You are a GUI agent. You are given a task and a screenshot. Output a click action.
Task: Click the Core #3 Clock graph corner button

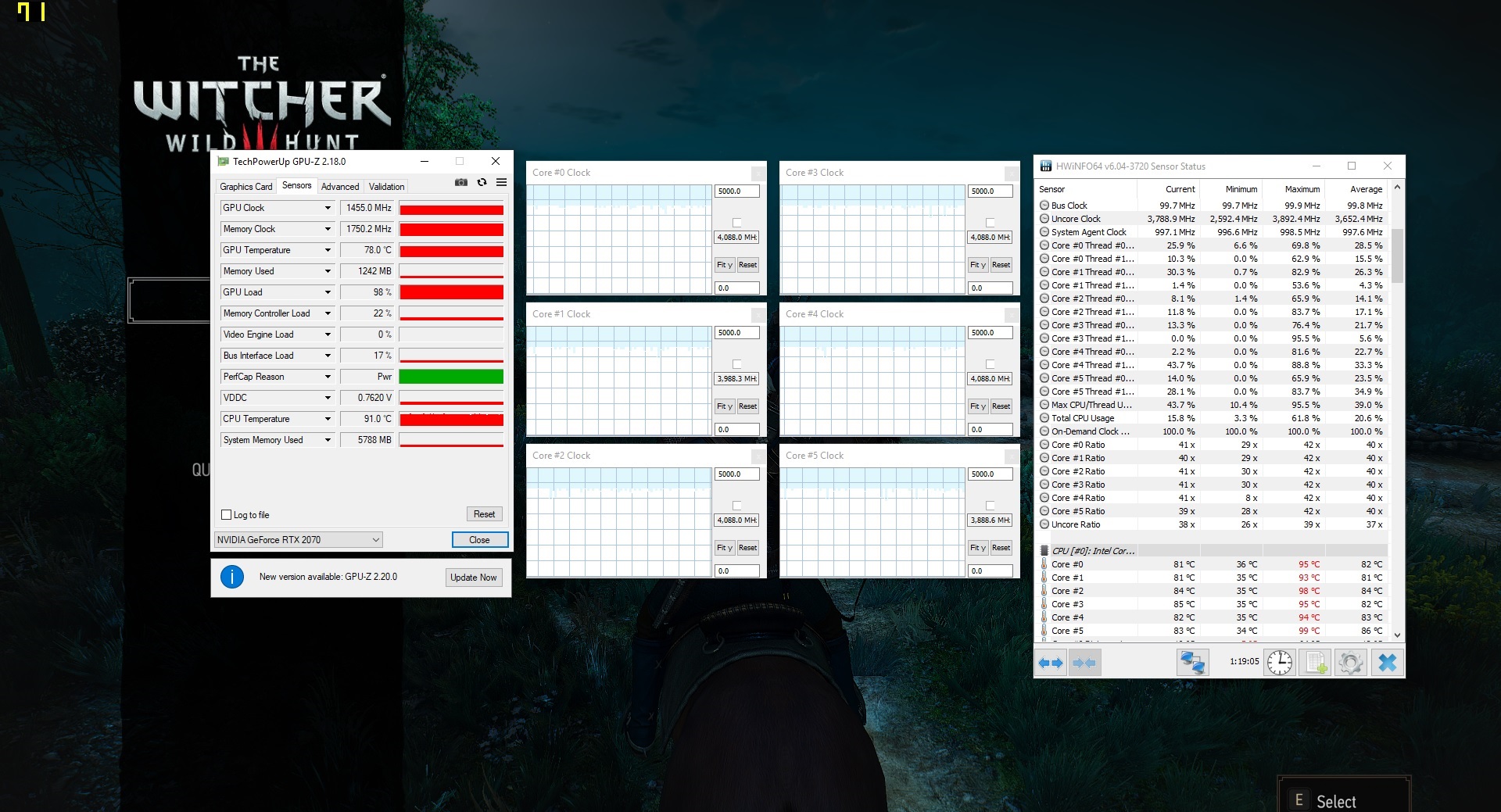(1012, 173)
